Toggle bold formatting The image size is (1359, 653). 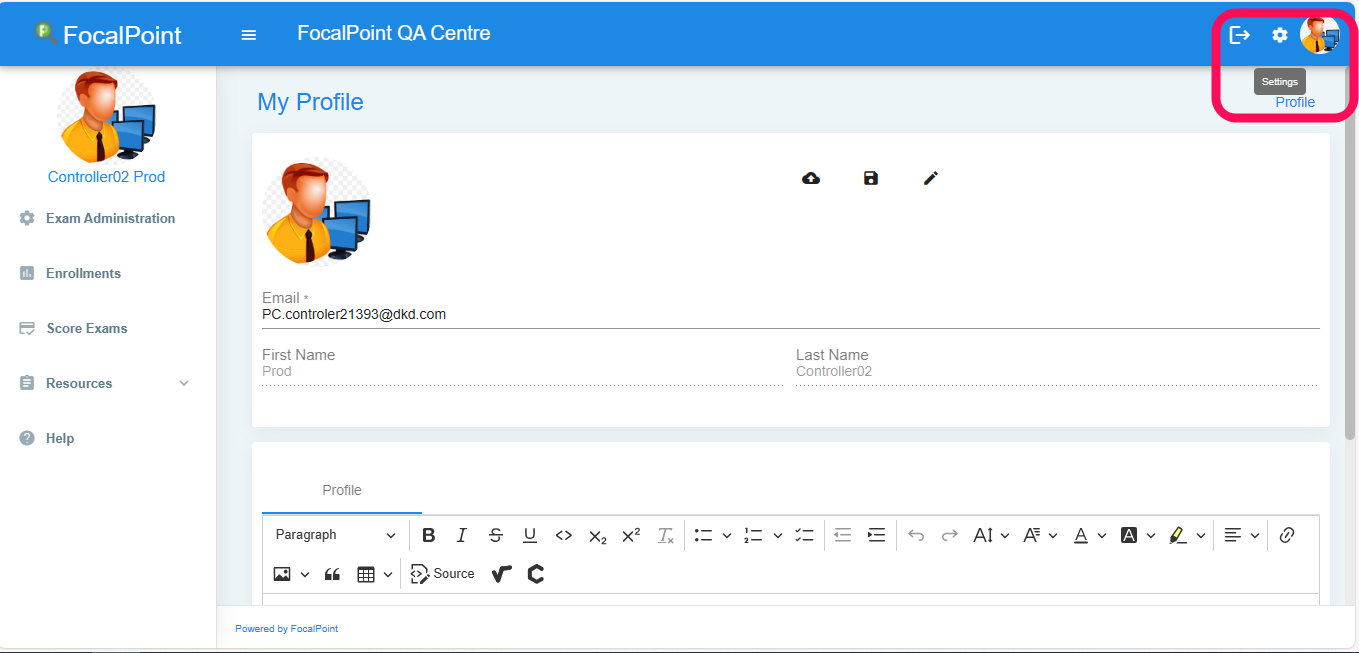point(429,535)
